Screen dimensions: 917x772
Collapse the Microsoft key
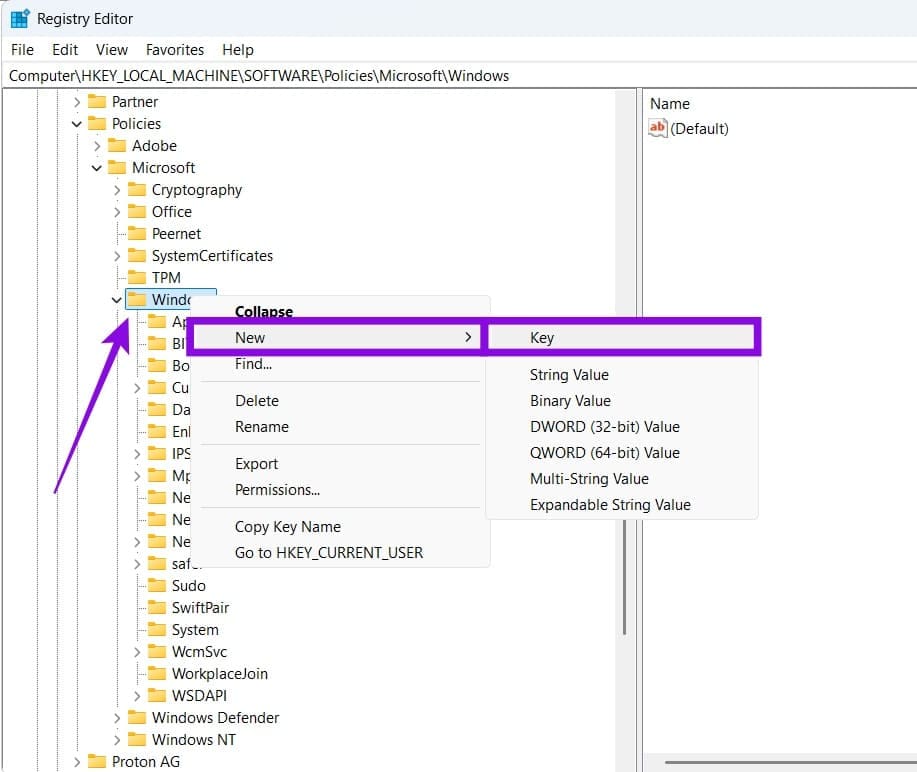[x=97, y=168]
